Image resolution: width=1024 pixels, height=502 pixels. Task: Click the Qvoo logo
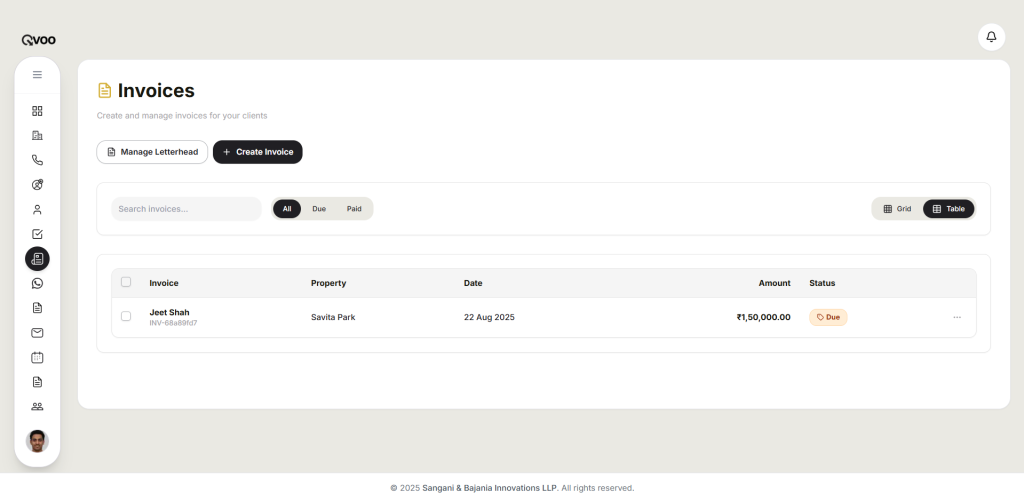39,40
